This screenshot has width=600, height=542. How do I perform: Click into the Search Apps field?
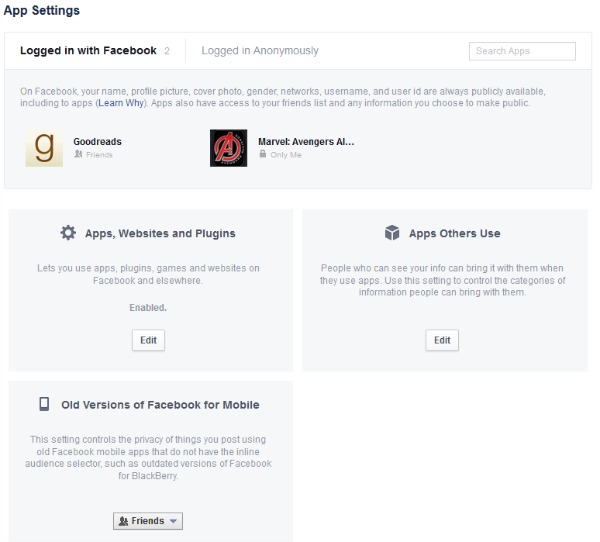pos(522,51)
